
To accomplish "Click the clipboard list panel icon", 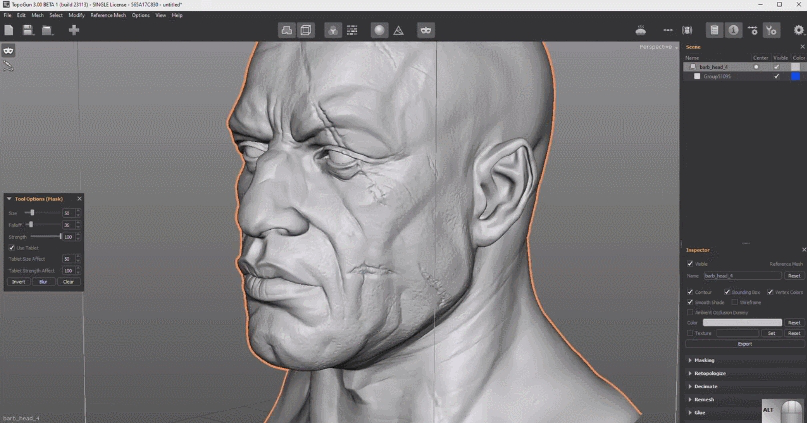I will [714, 30].
